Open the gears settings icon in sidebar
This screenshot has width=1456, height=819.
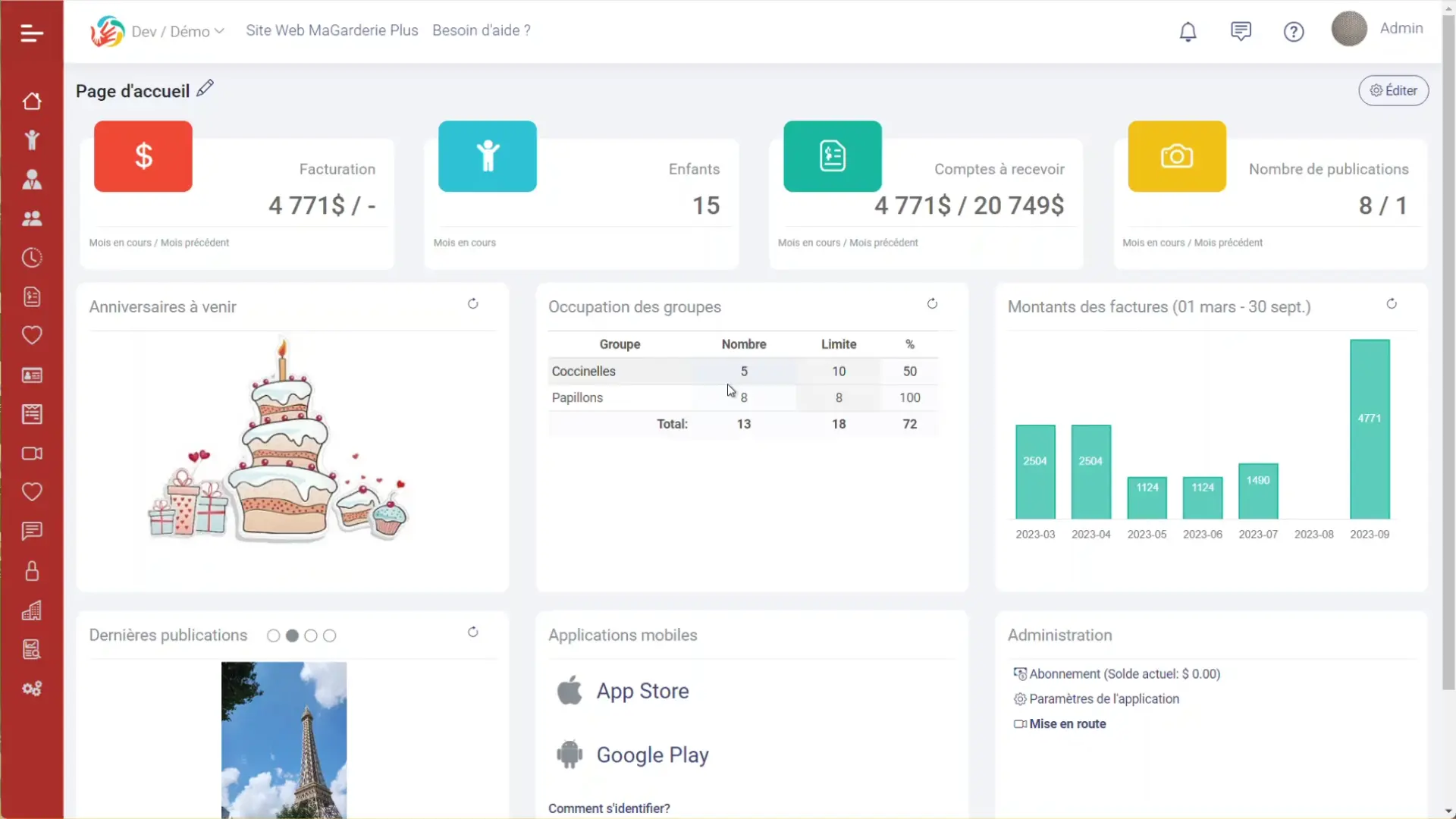tap(32, 689)
